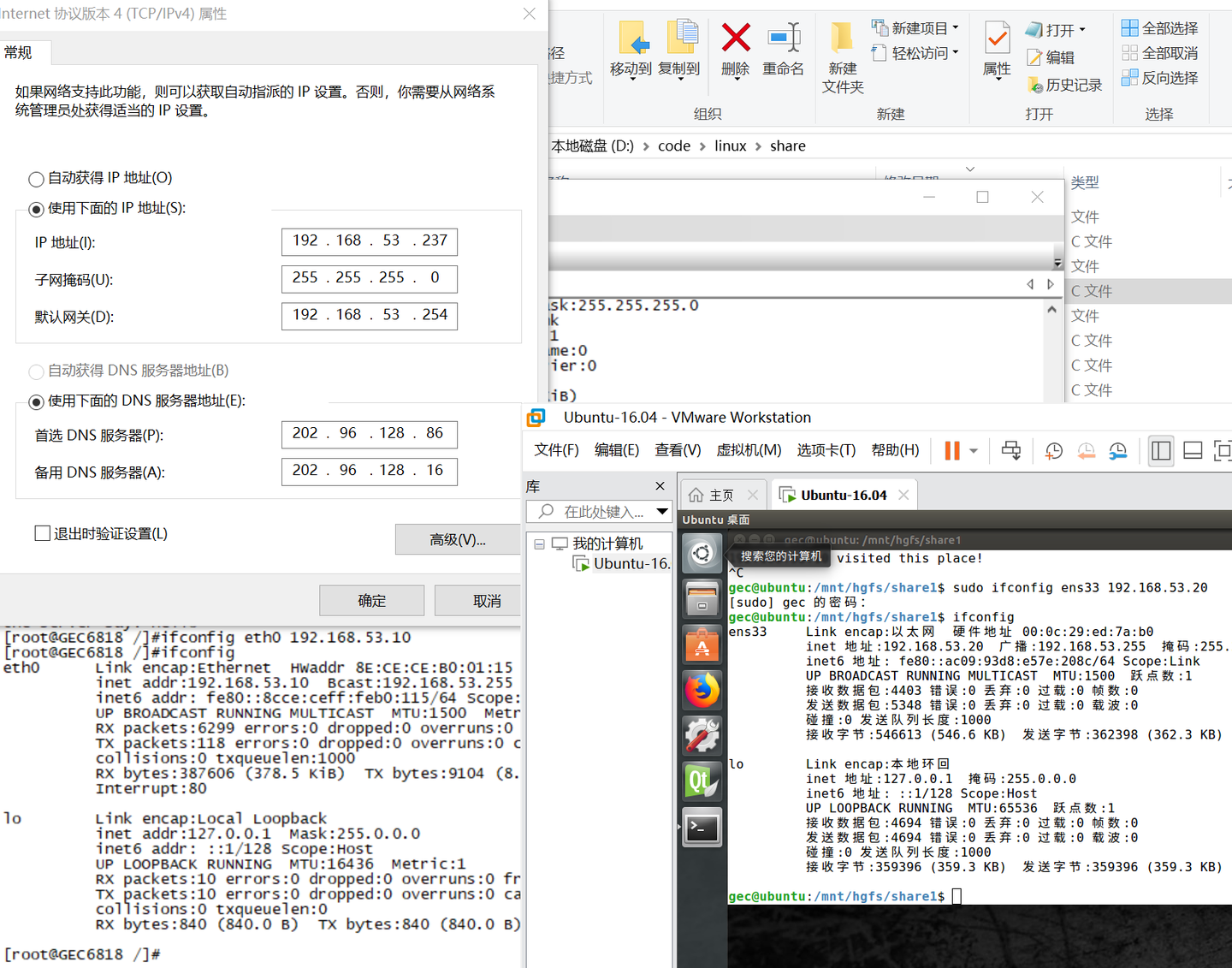Delete the selected file with 删除
This screenshot has width=1232, height=968.
tap(734, 51)
